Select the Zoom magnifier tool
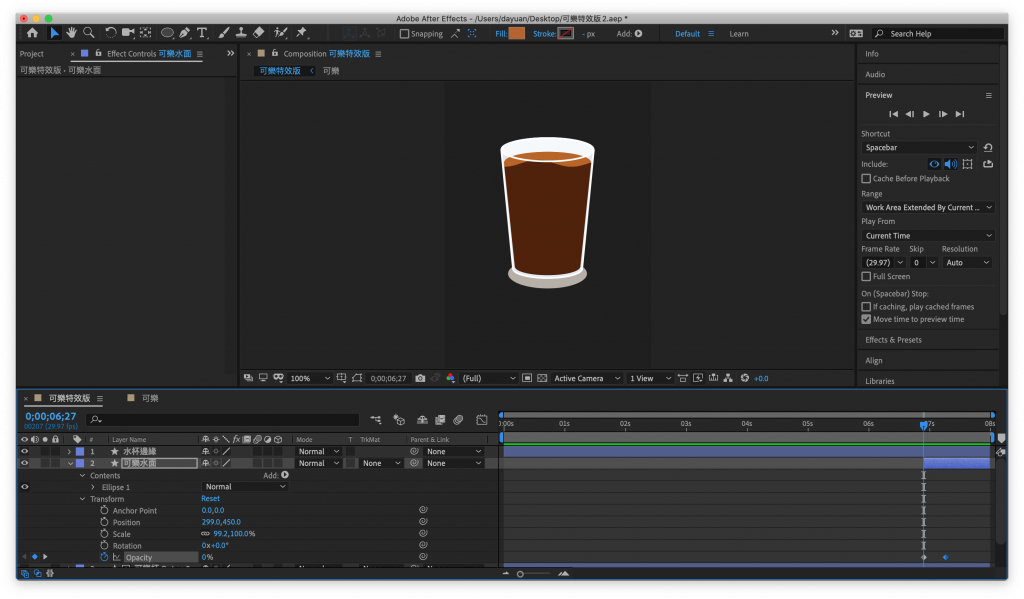Image resolution: width=1024 pixels, height=599 pixels. (x=89, y=33)
